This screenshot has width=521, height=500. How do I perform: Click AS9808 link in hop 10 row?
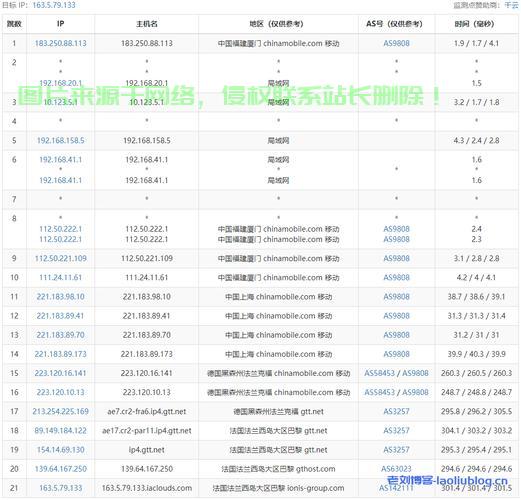click(x=396, y=277)
